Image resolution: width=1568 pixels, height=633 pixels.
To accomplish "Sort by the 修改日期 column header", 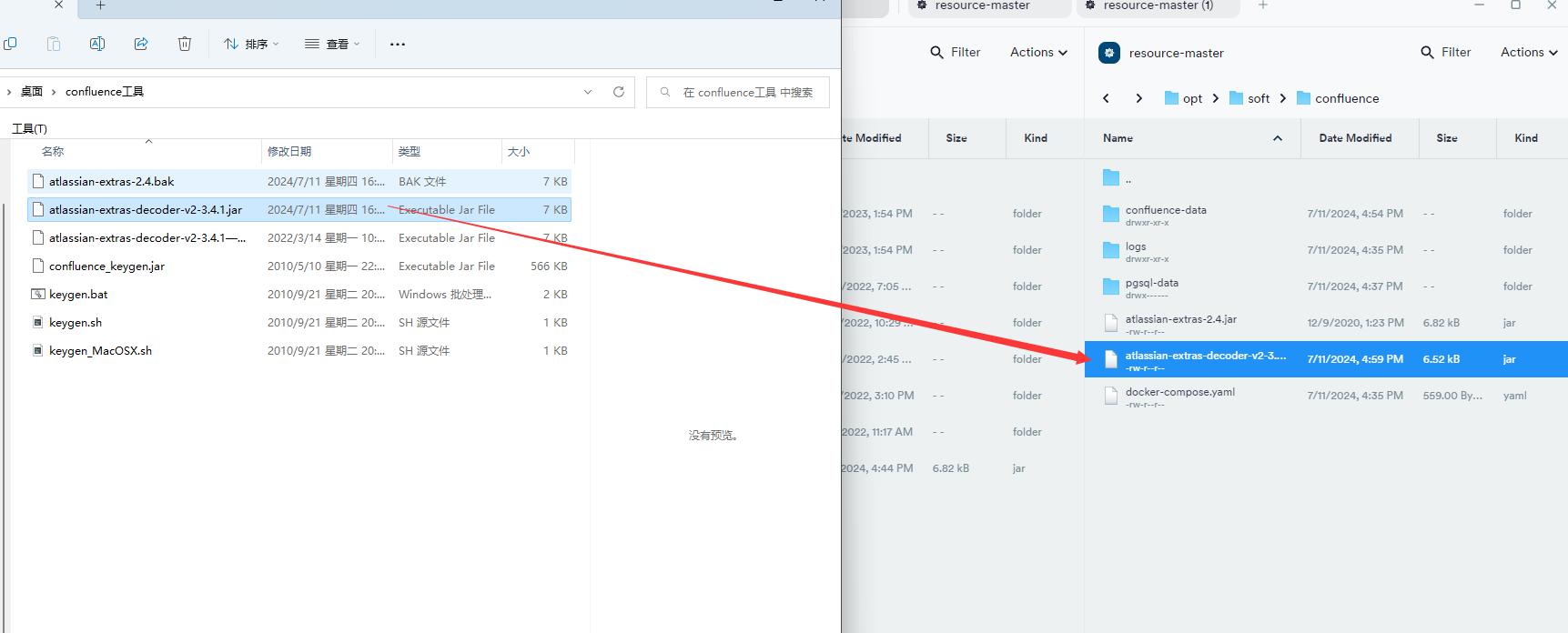I will tap(289, 152).
